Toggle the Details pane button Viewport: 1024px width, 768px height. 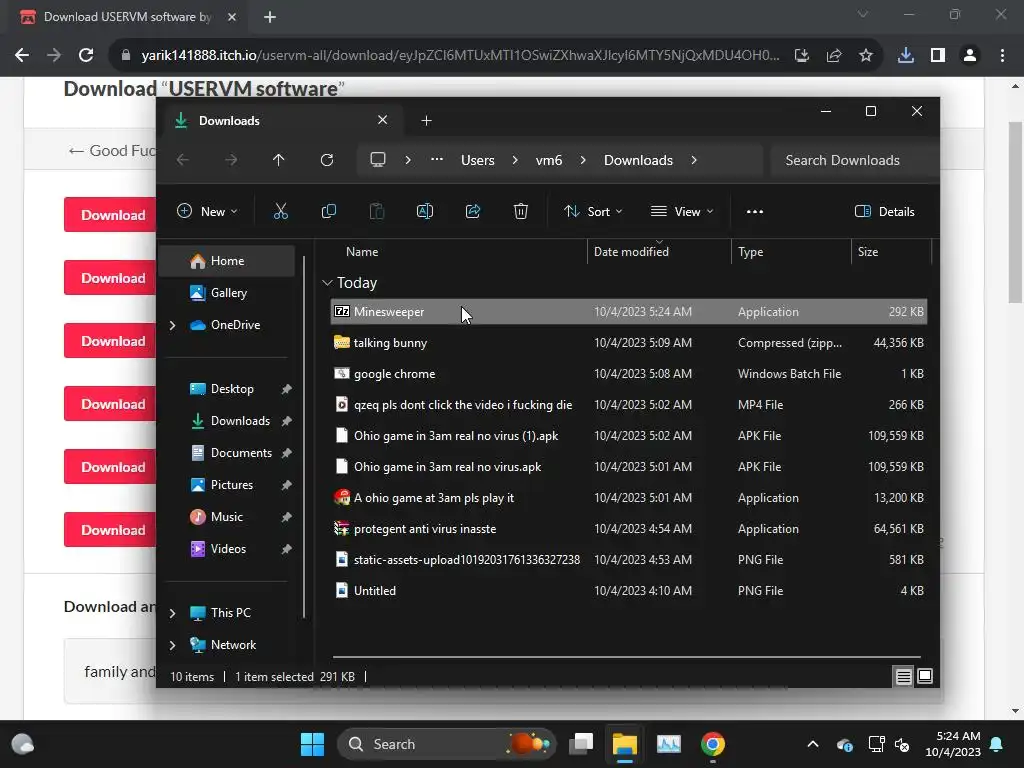tap(884, 212)
